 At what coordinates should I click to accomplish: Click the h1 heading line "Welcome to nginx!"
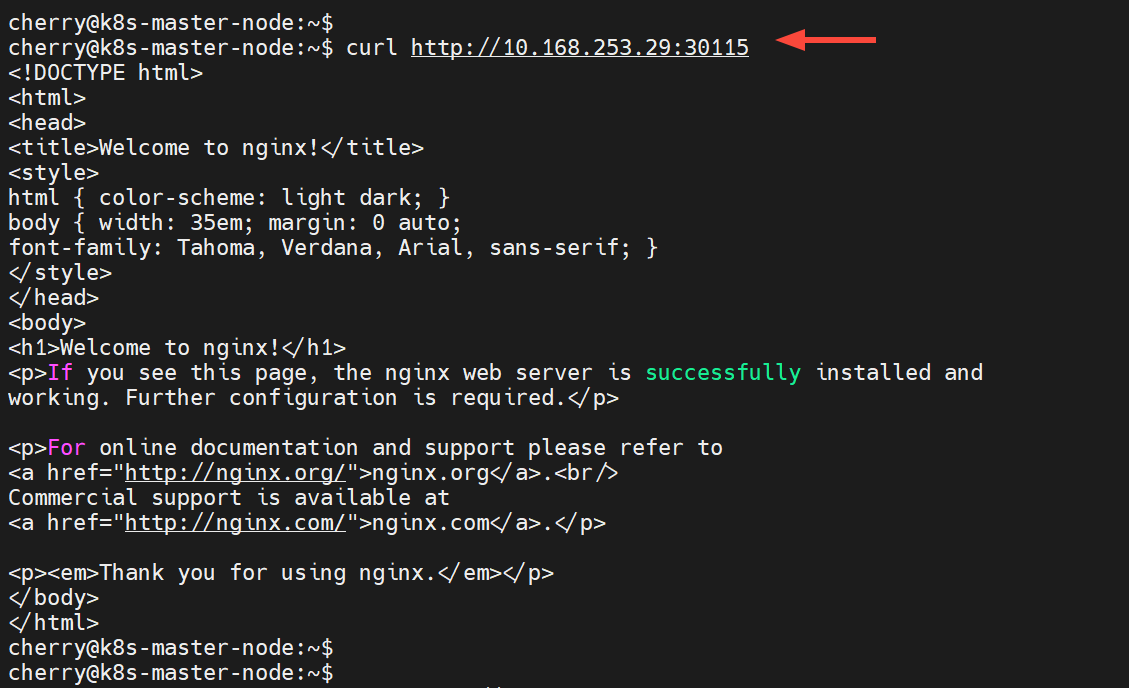177,347
